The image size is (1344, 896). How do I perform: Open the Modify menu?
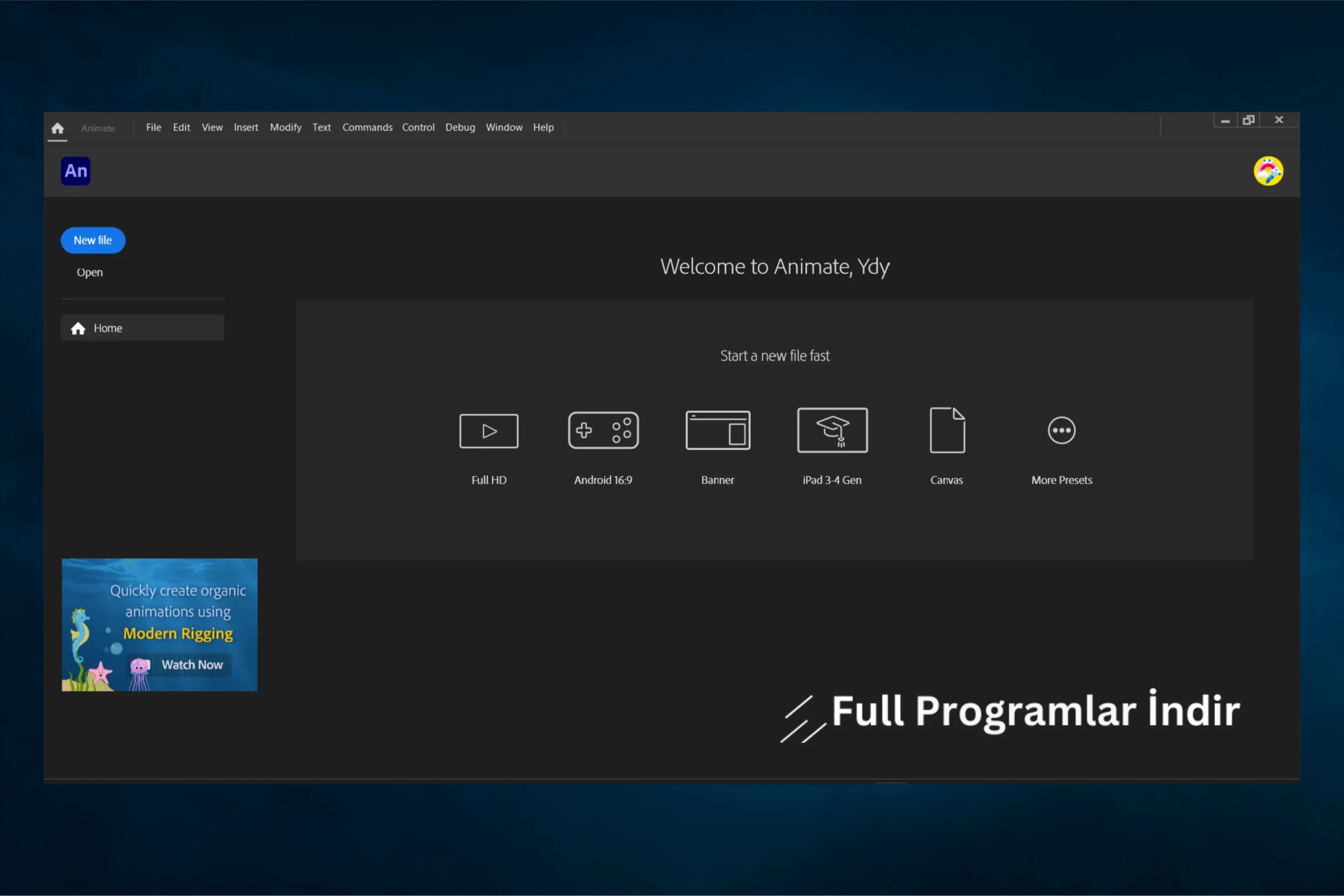point(285,128)
